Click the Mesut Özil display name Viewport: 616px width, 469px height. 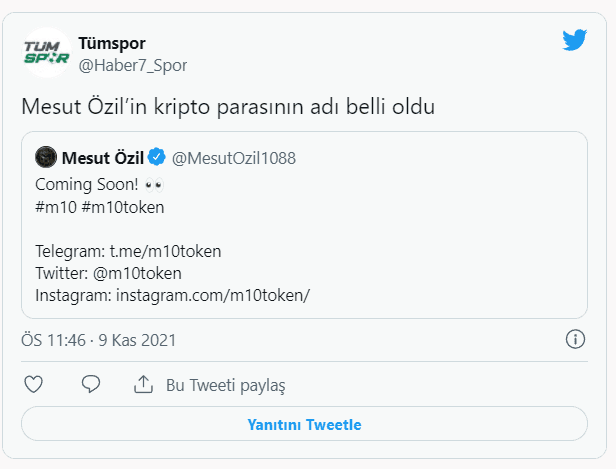pyautogui.click(x=102, y=157)
